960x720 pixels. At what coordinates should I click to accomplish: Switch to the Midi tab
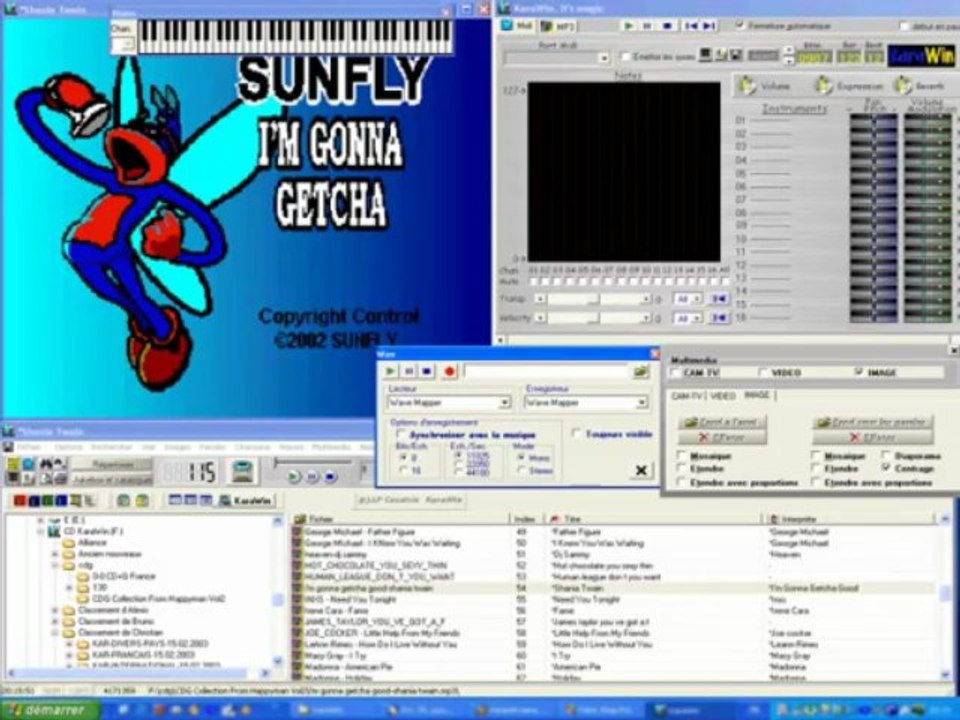[516, 26]
